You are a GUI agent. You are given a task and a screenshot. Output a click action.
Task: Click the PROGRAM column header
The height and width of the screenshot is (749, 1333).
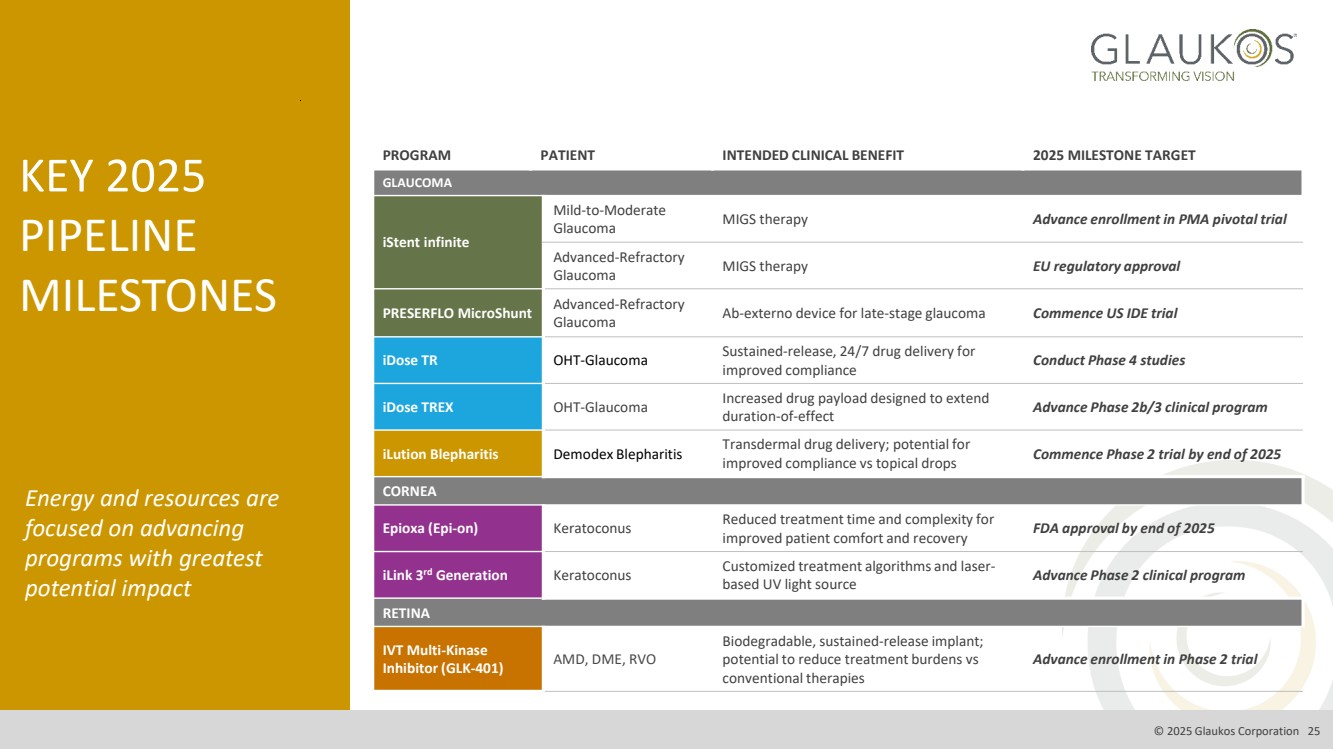pos(416,155)
